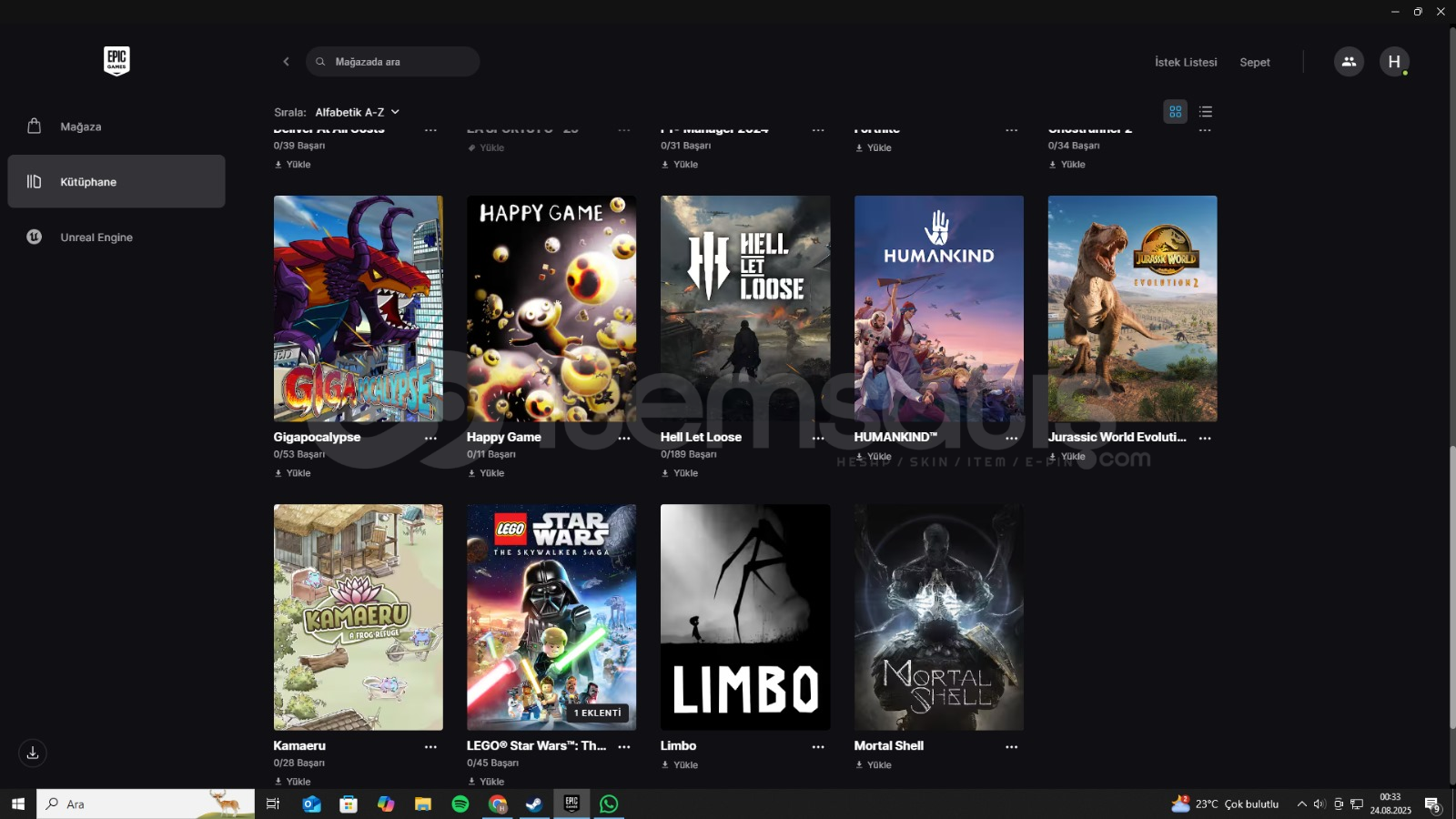
Task: Go back with the left chevron arrow
Action: (286, 62)
